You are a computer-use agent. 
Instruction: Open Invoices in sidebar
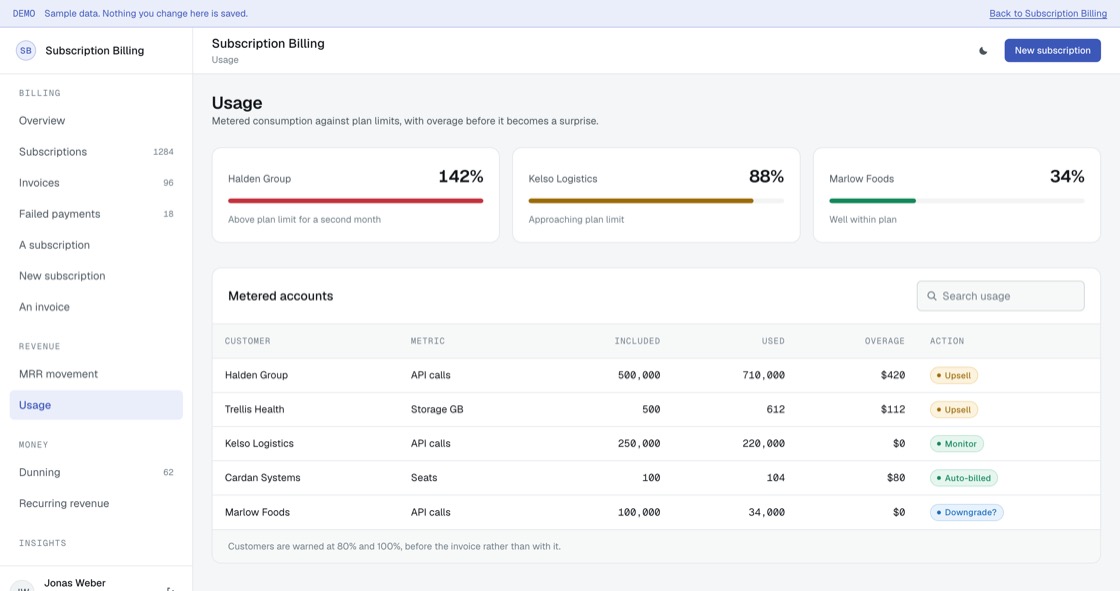pos(96,183)
